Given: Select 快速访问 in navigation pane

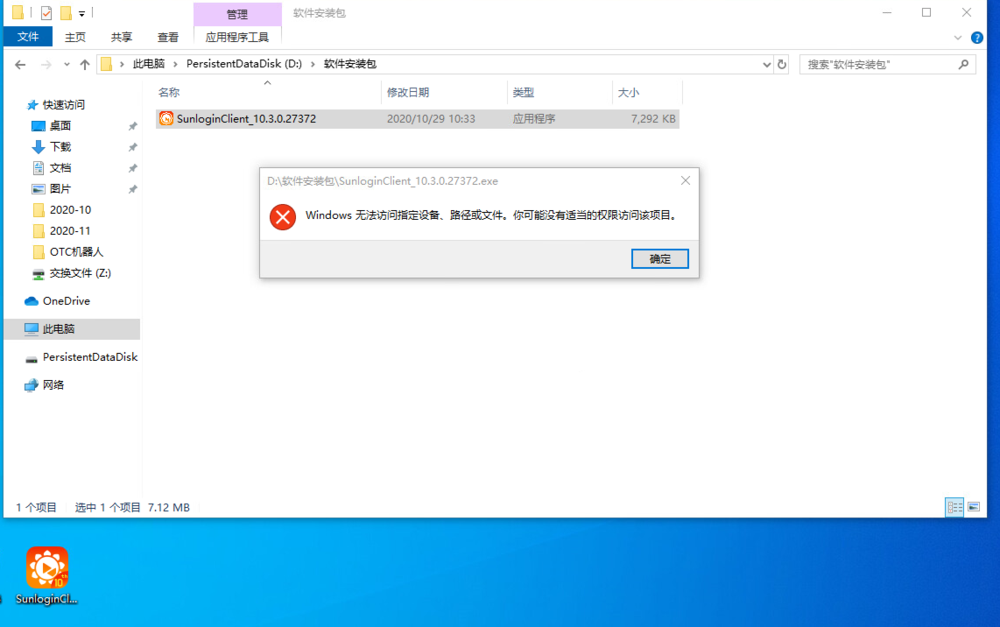Looking at the screenshot, I should (64, 105).
